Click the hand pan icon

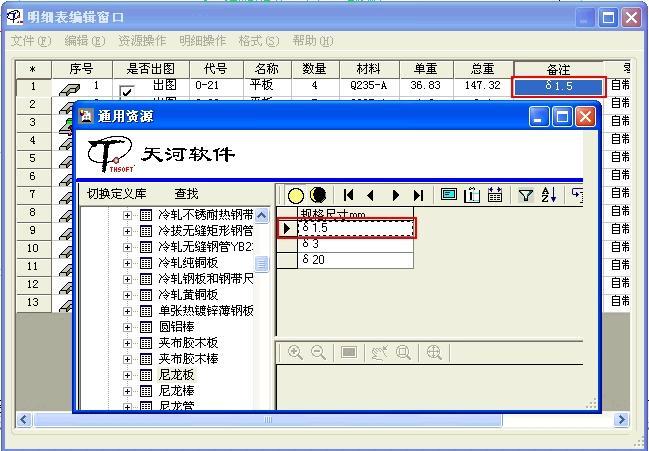(379, 353)
